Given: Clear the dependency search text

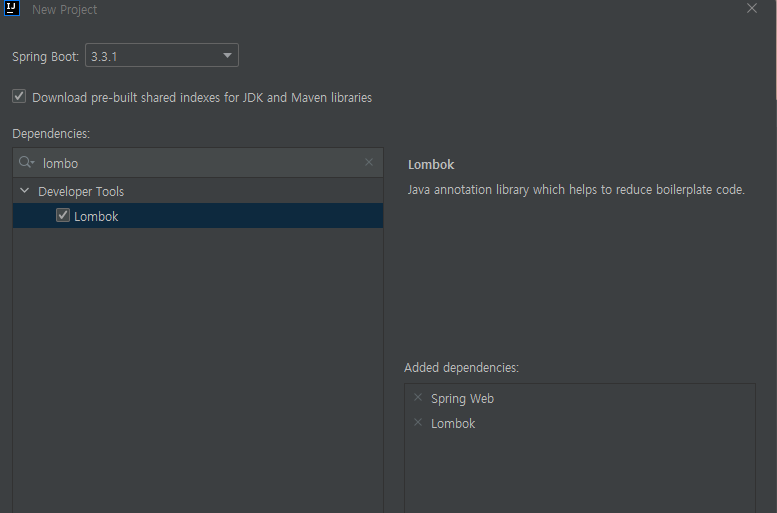Looking at the screenshot, I should pos(369,162).
